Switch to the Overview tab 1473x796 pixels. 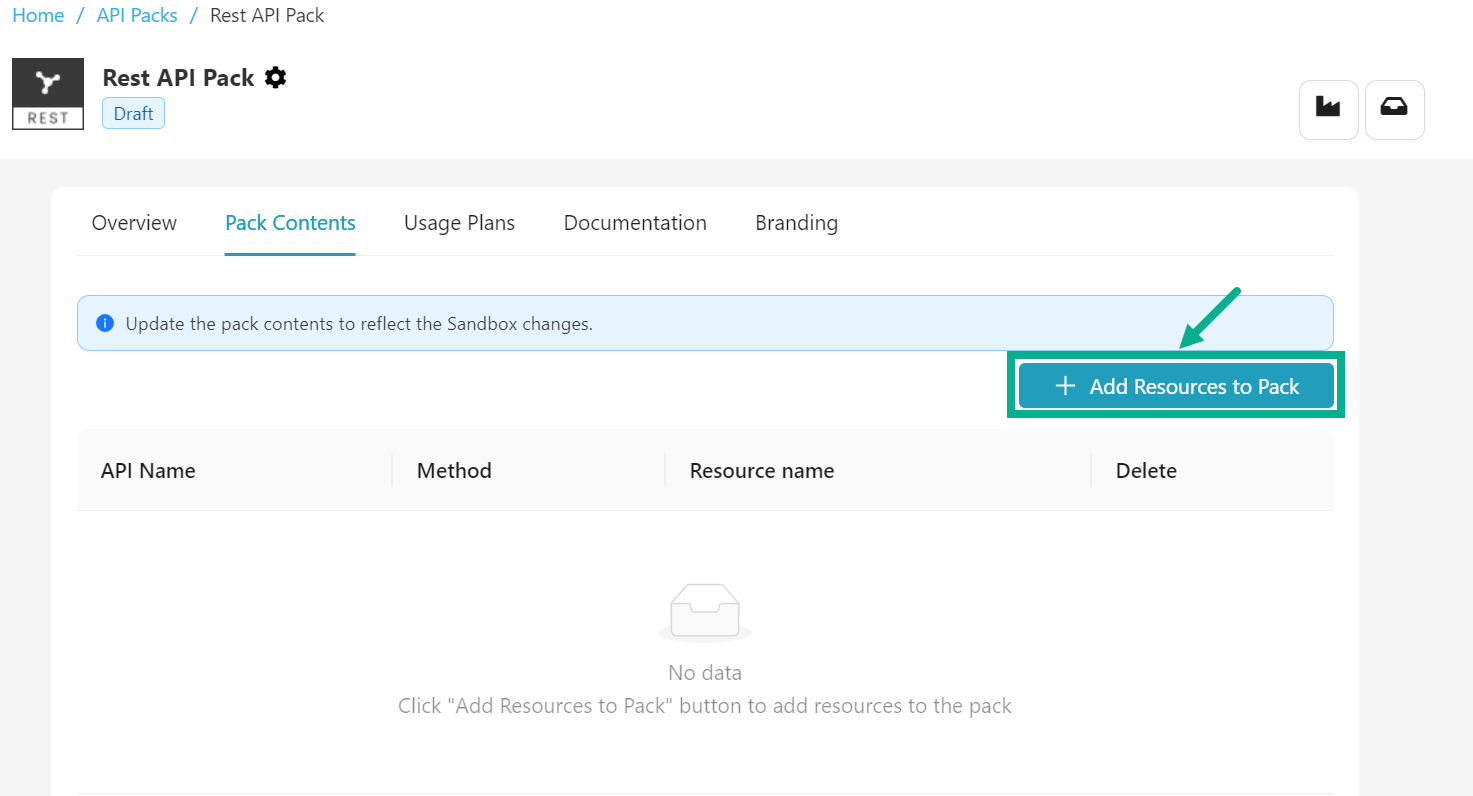click(134, 223)
